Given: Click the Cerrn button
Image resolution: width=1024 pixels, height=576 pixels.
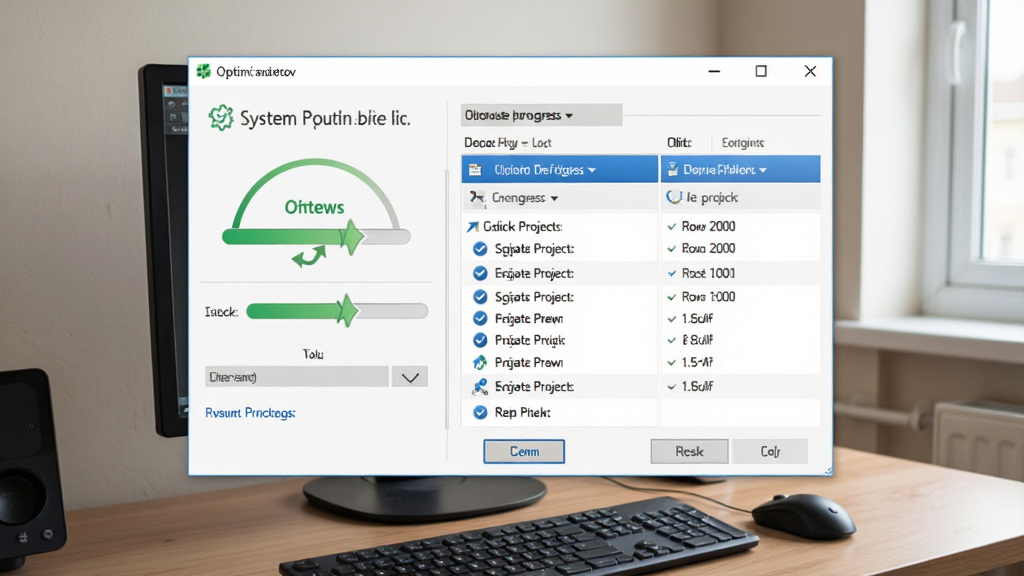Looking at the screenshot, I should pos(524,451).
